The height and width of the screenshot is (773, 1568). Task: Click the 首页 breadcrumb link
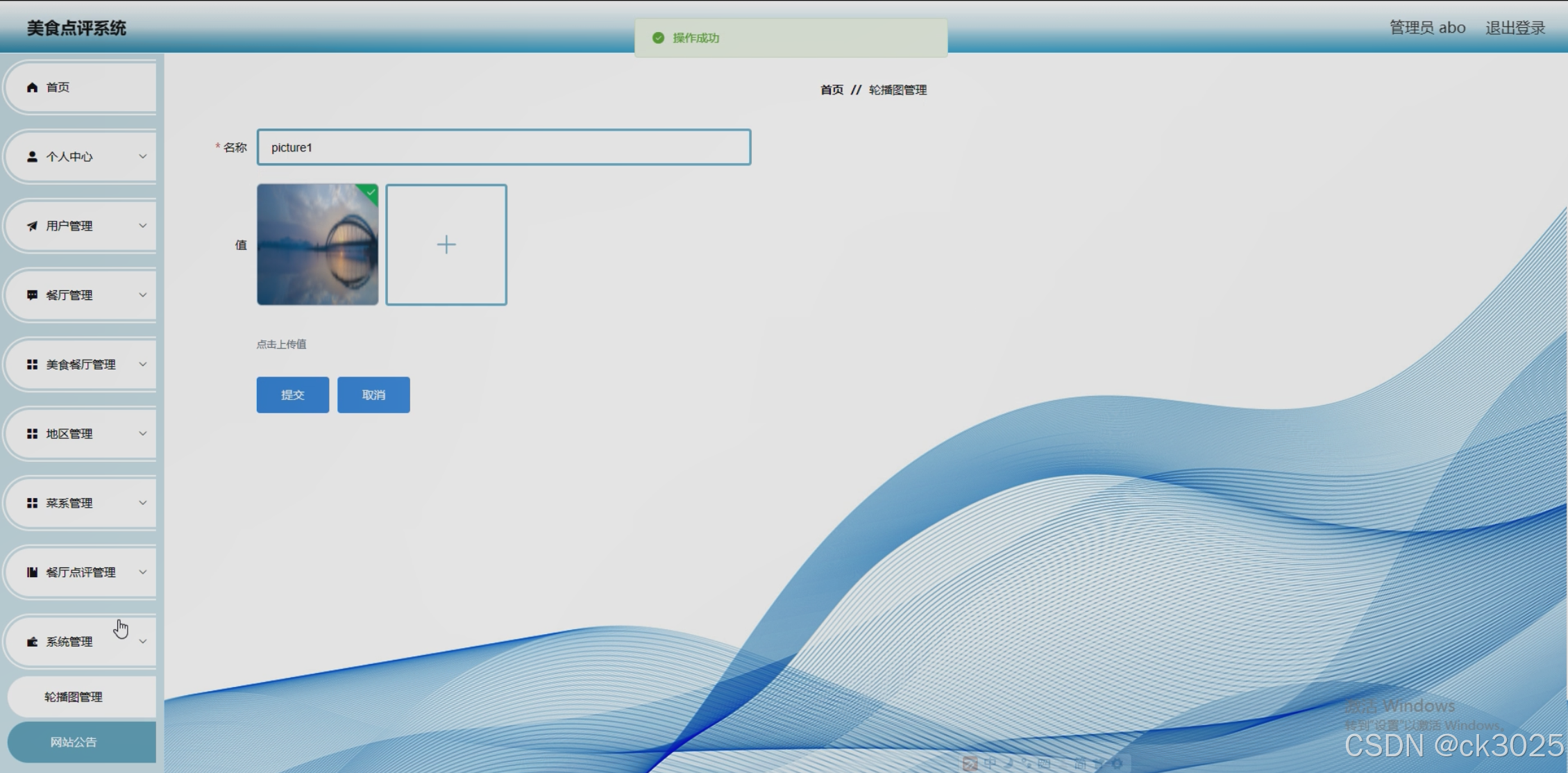click(x=832, y=90)
